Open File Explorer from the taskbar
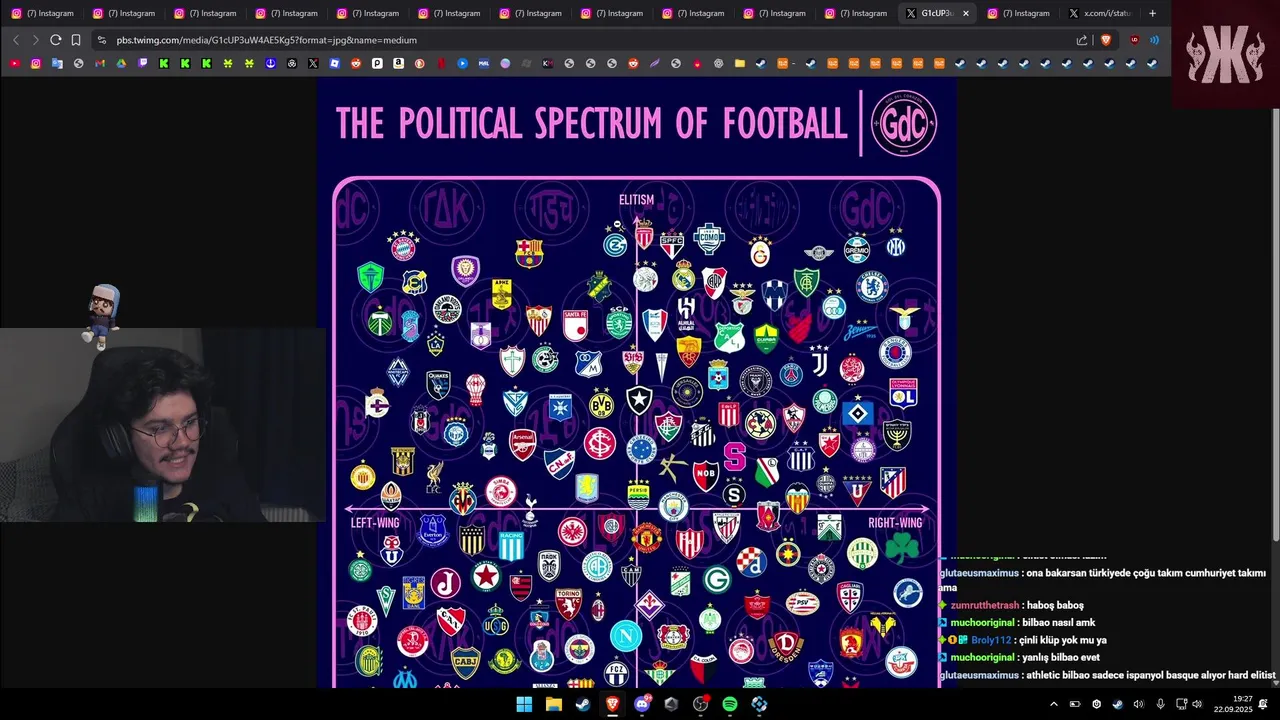The width and height of the screenshot is (1280, 720). [554, 704]
